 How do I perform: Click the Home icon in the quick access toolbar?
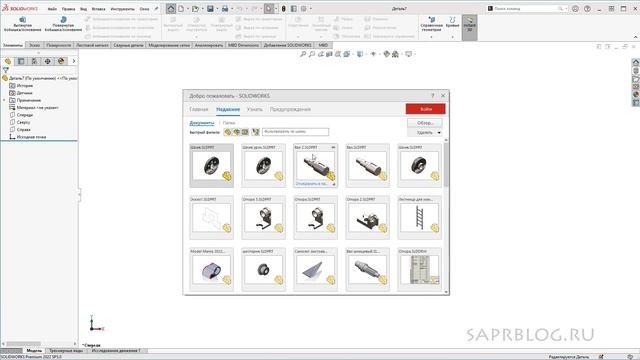171,9
